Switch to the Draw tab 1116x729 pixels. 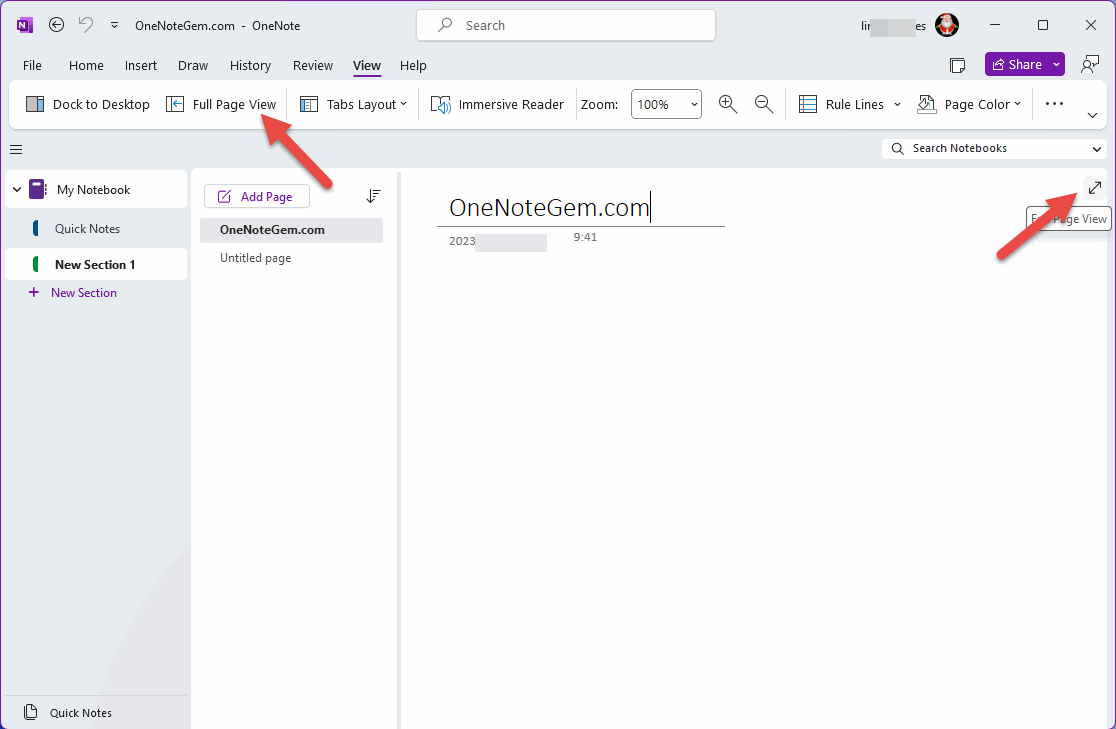point(192,65)
